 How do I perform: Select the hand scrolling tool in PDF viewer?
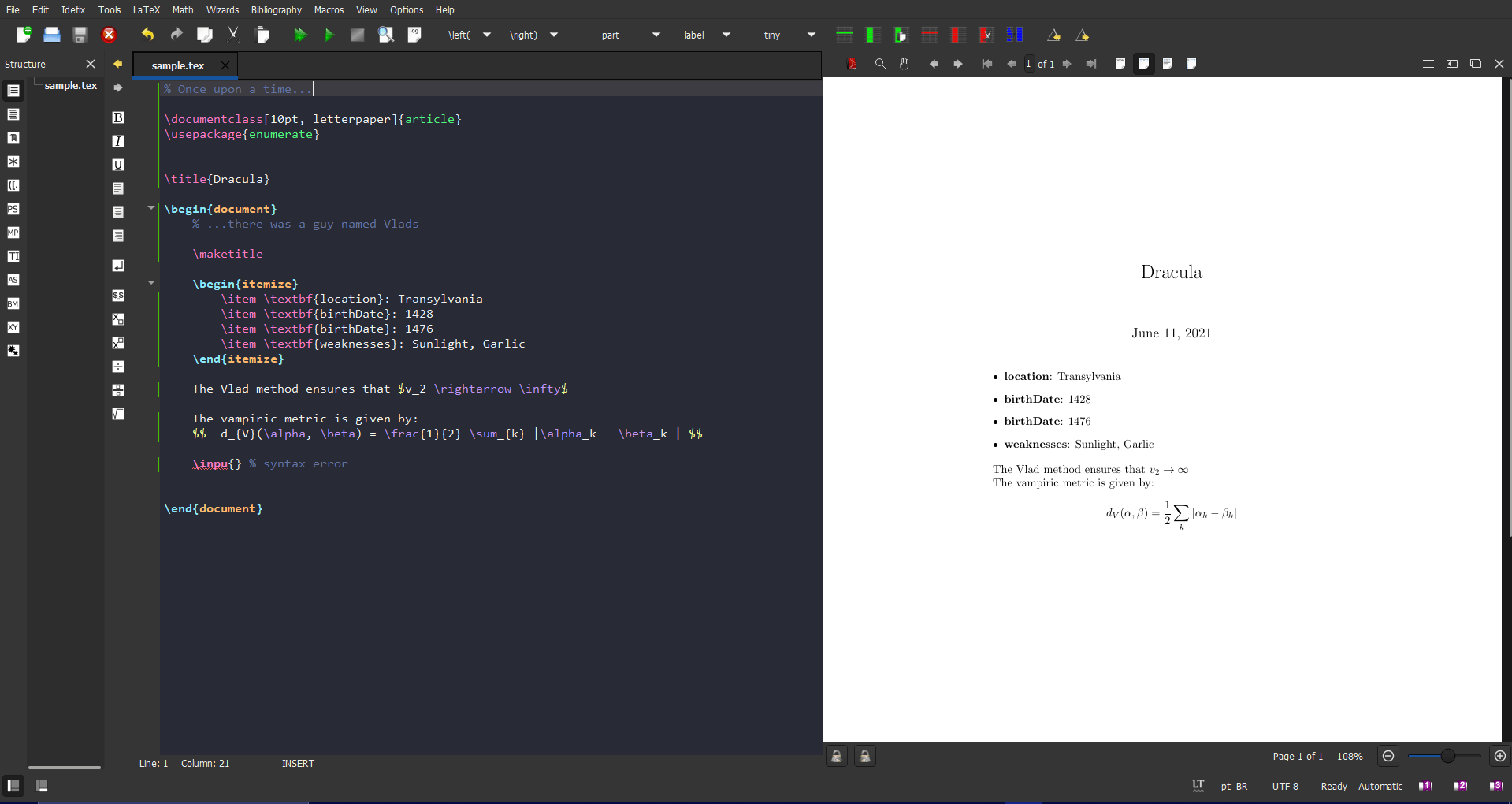(904, 64)
